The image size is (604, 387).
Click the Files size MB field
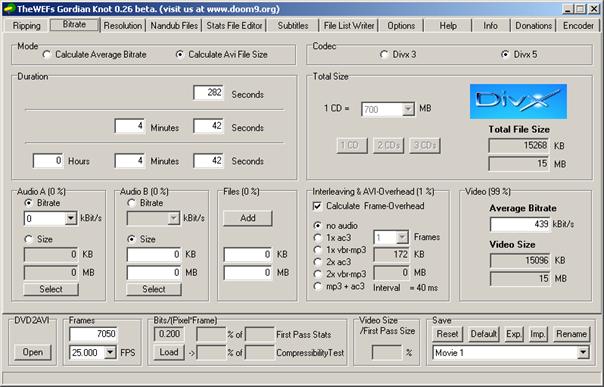point(248,273)
